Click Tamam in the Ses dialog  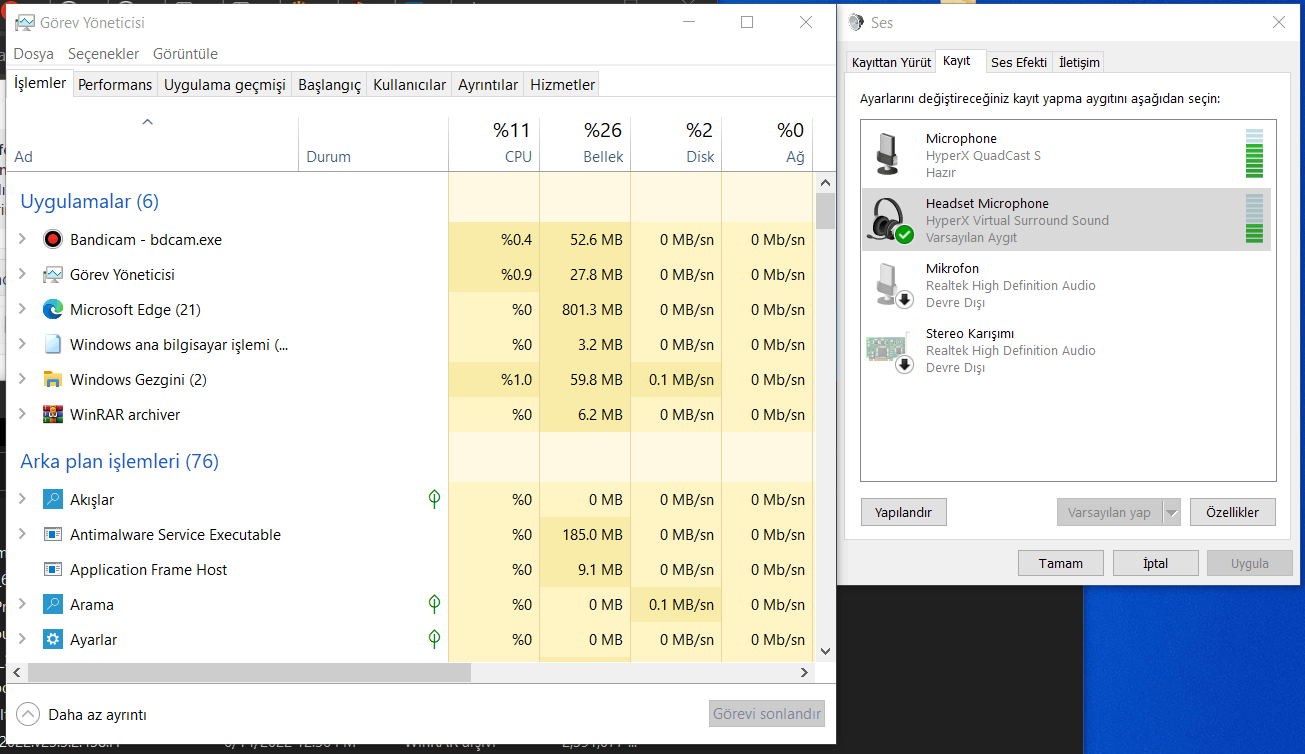point(1061,563)
